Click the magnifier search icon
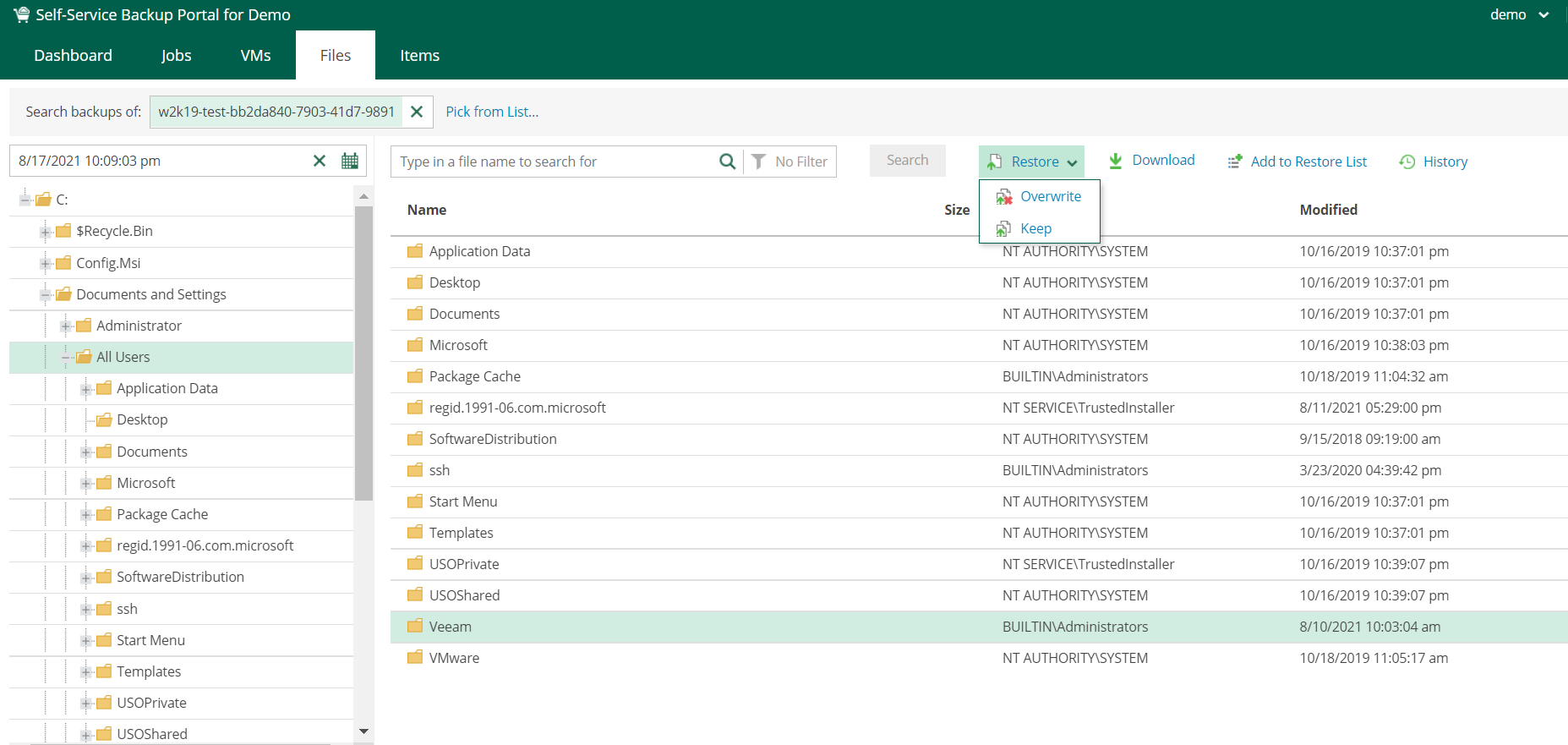The image size is (1568, 745). [727, 162]
